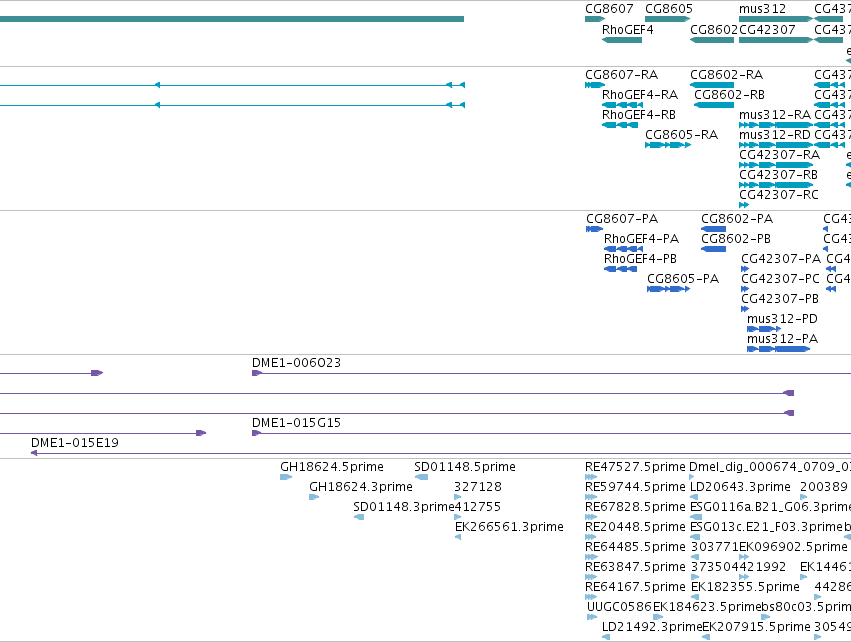Image resolution: width=851 pixels, height=642 pixels.
Task: Click the RhoGEF4 gene label
Action: [627, 30]
